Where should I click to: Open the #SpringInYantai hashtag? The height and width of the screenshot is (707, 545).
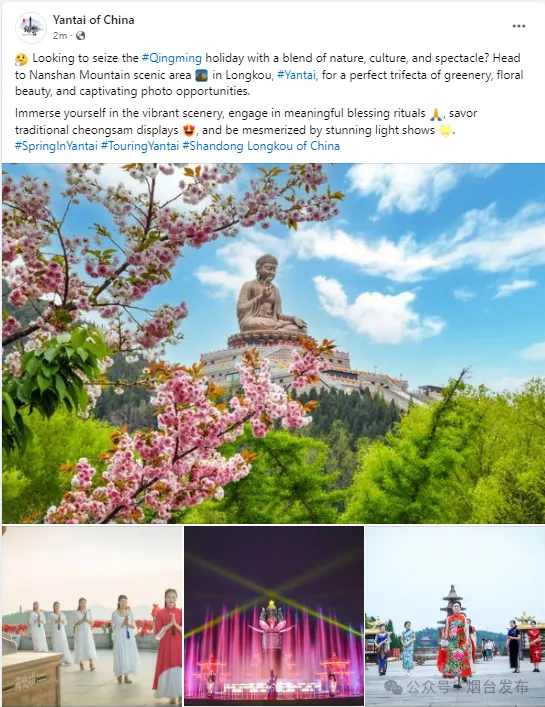tap(56, 146)
